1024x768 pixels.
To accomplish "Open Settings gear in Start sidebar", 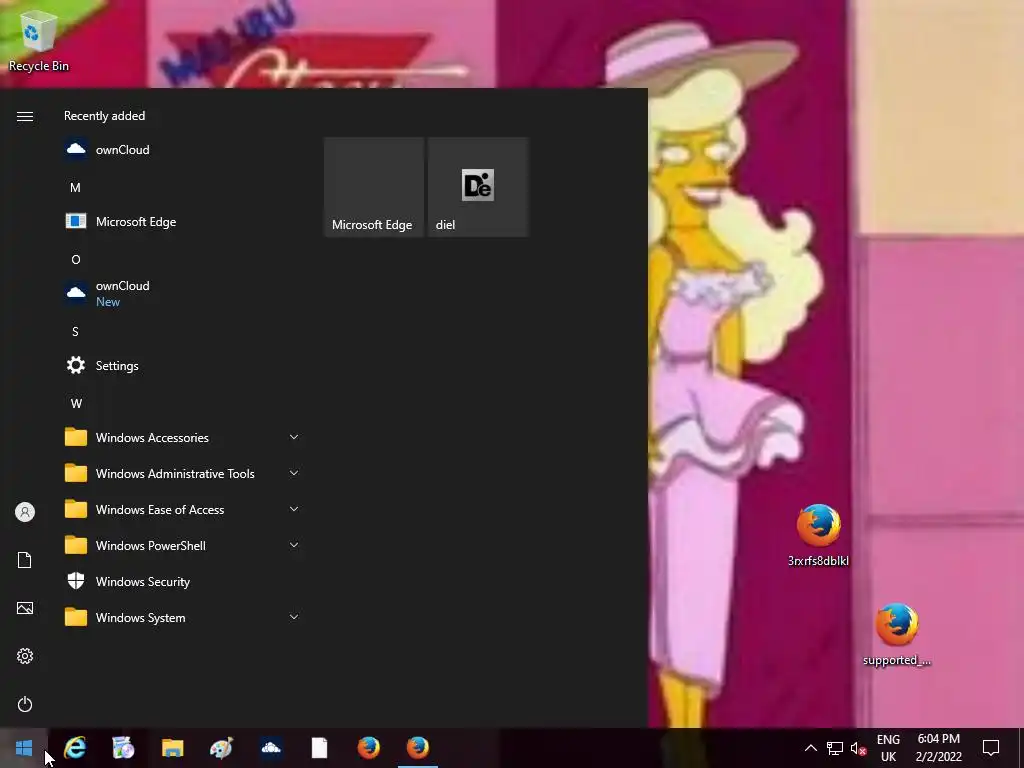I will [x=25, y=656].
